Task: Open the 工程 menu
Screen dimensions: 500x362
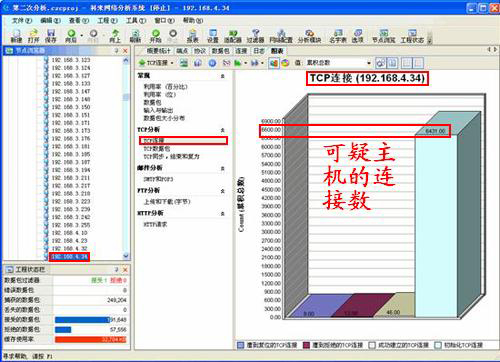Action: (107, 20)
